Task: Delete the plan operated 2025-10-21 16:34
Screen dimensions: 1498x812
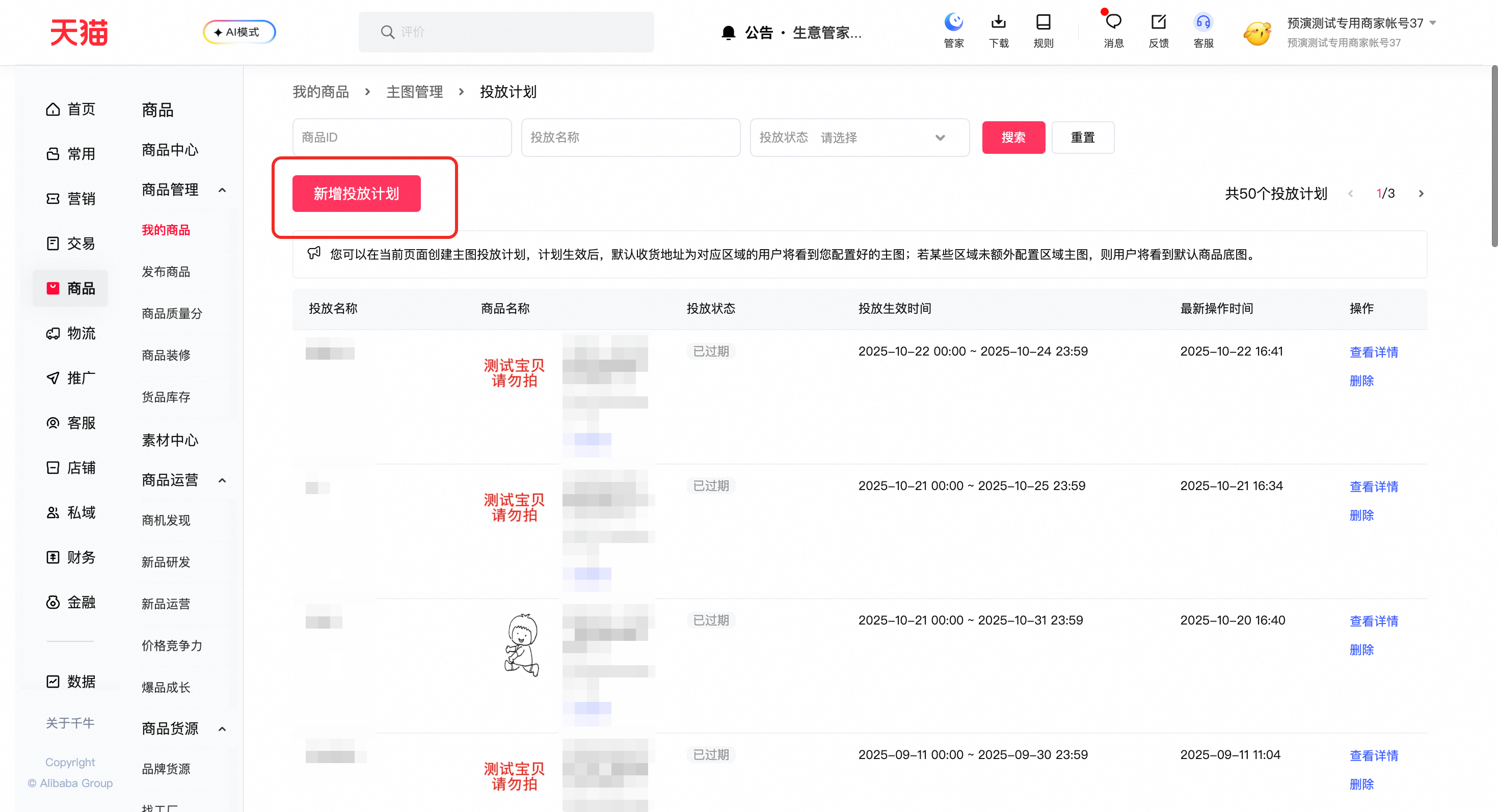Action: click(x=1361, y=515)
